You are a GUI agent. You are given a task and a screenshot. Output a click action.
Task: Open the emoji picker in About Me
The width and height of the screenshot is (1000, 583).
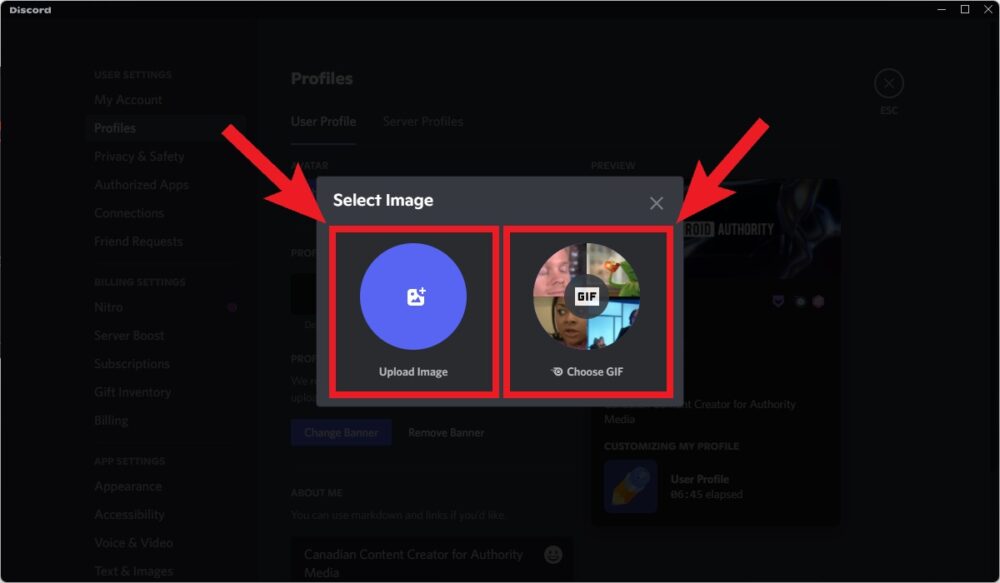click(553, 555)
